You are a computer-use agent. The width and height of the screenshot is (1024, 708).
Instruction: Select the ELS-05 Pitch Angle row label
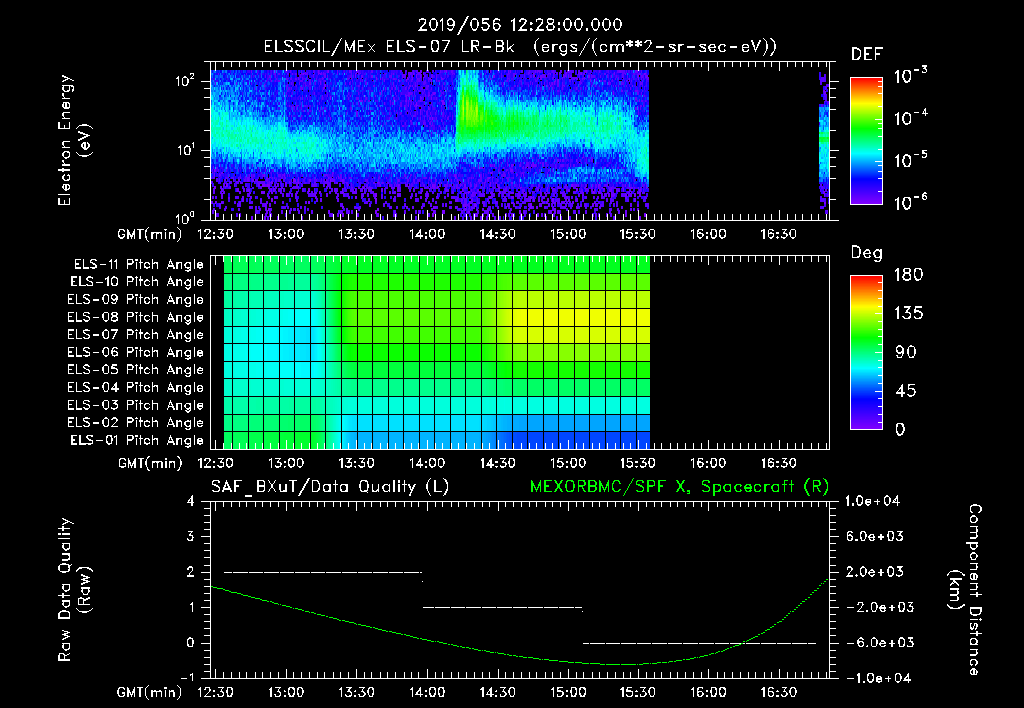click(136, 370)
